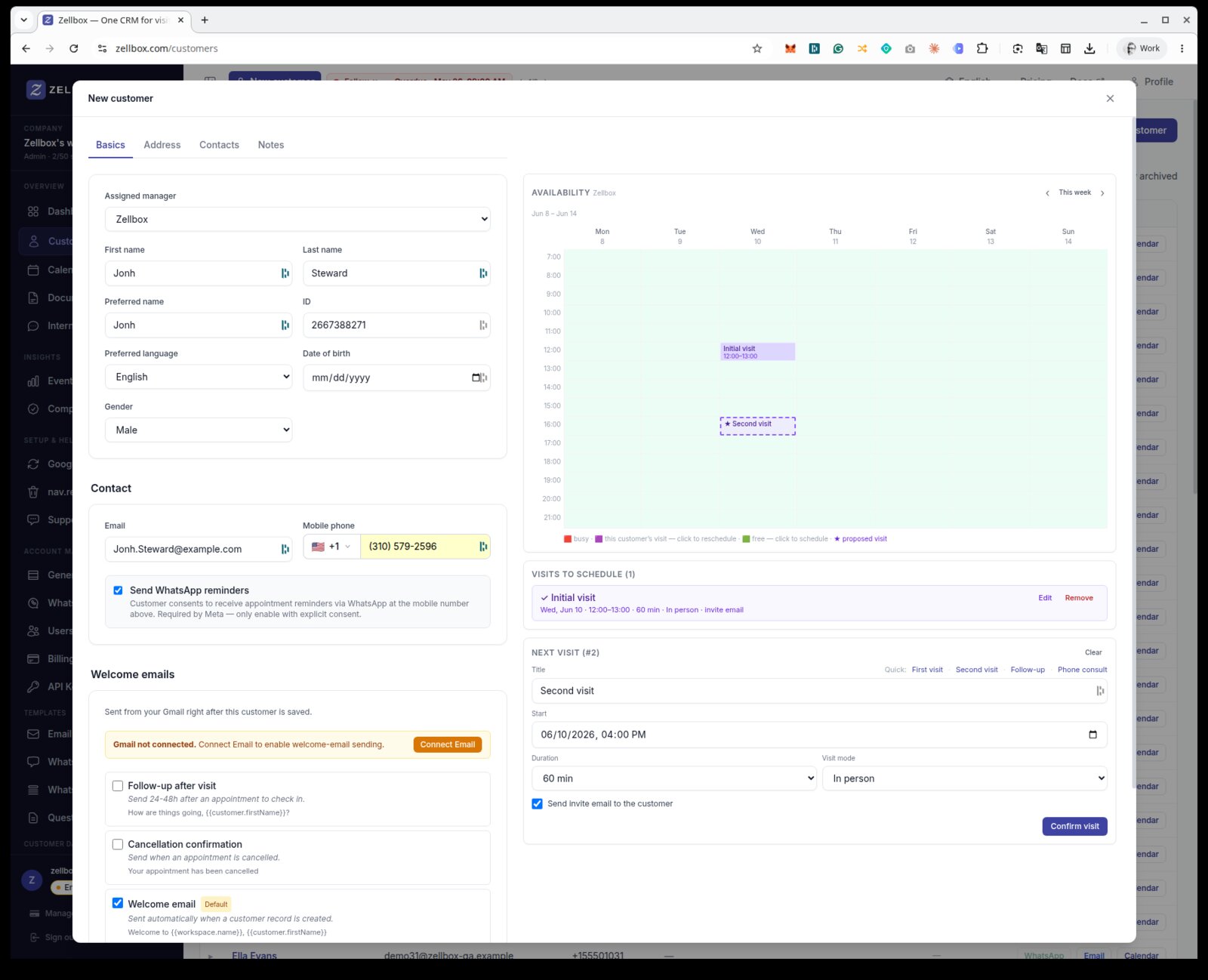The image size is (1208, 980).
Task: Click the Email input field
Action: click(x=198, y=550)
